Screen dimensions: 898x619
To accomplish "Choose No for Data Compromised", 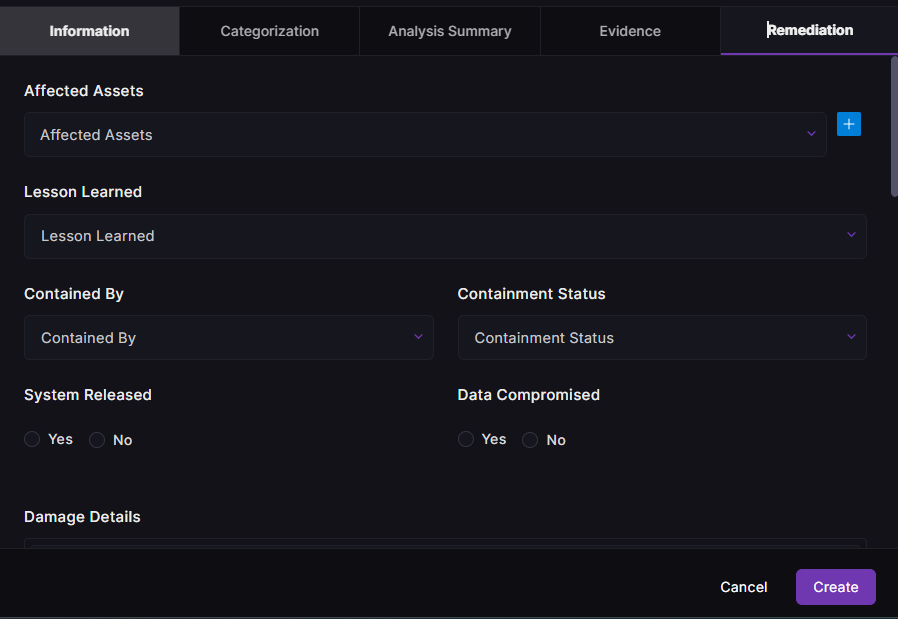I will click(530, 440).
